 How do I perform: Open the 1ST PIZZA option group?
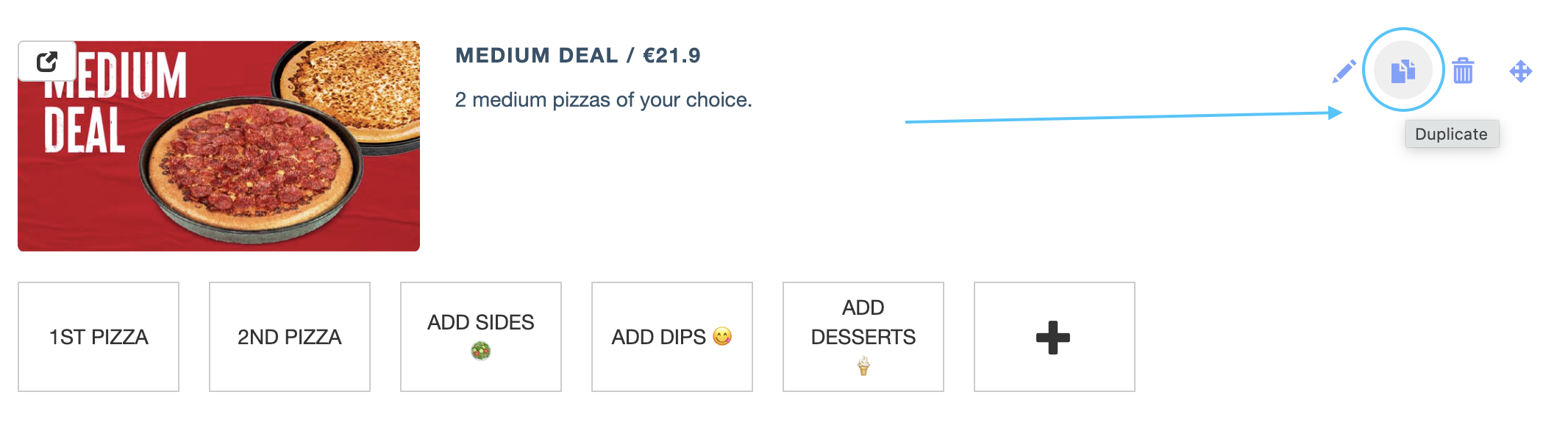click(x=99, y=337)
